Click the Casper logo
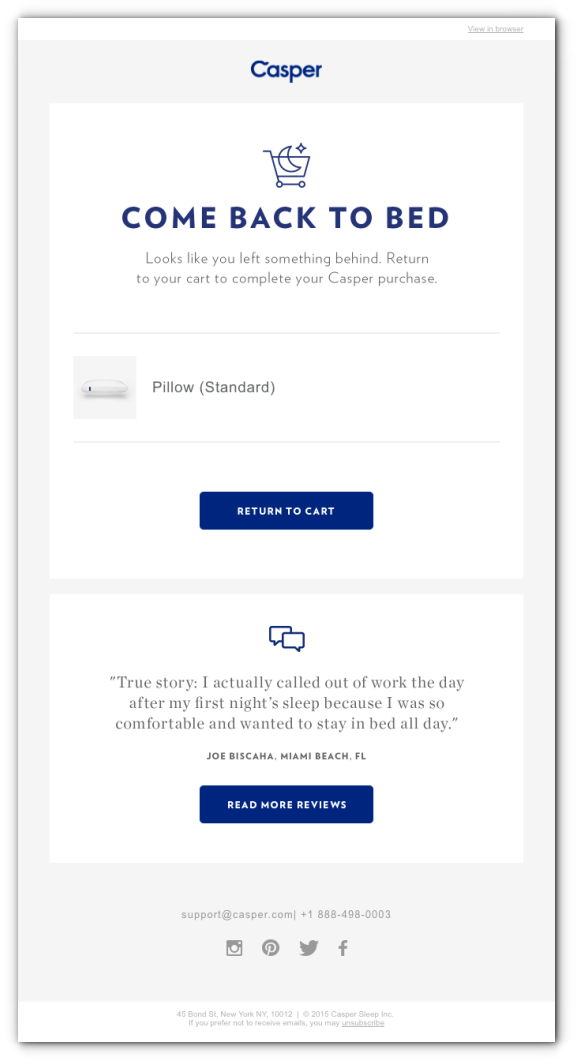The height and width of the screenshot is (1062, 575). click(x=286, y=70)
